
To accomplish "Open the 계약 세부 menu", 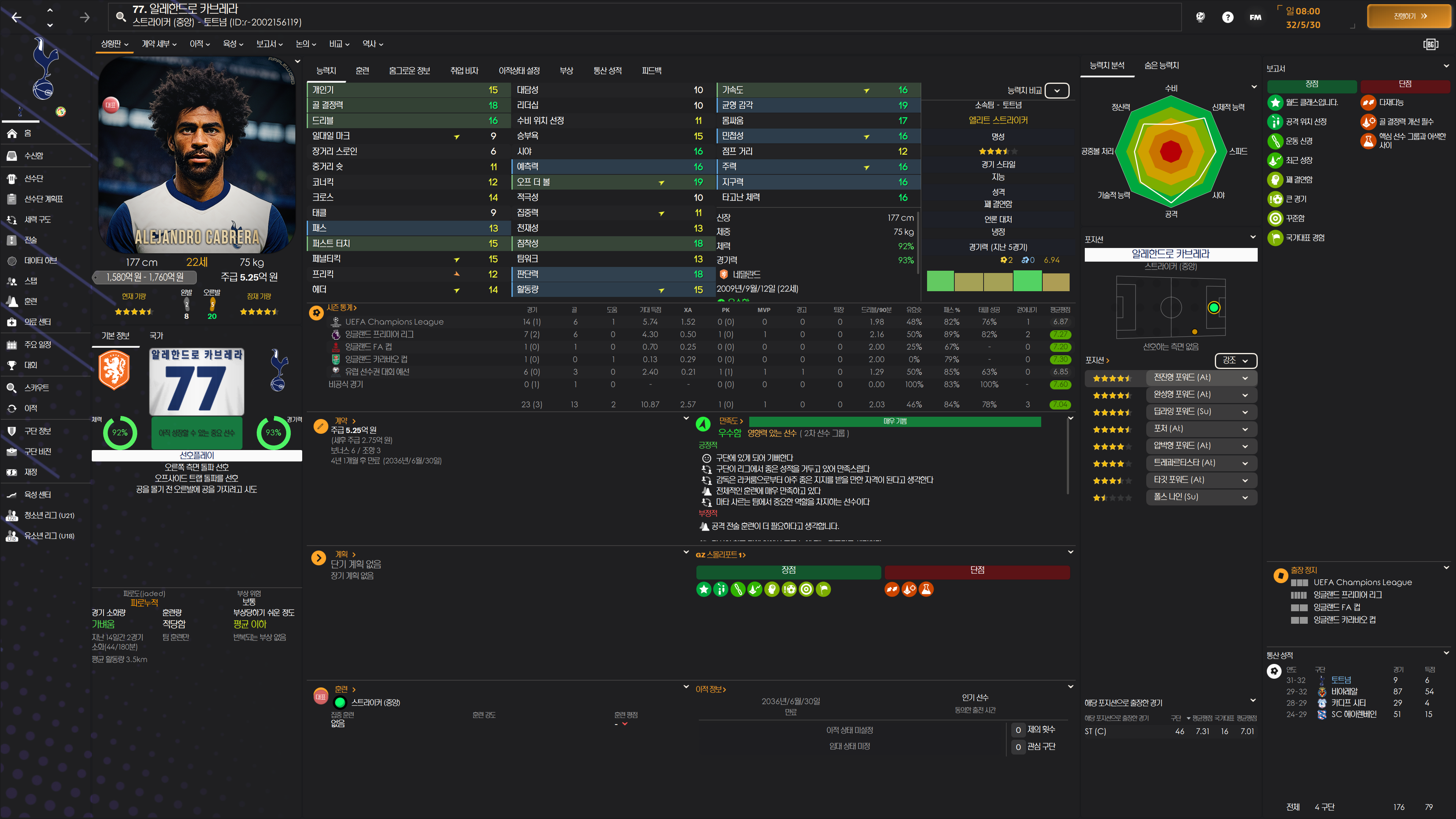I will tap(159, 44).
